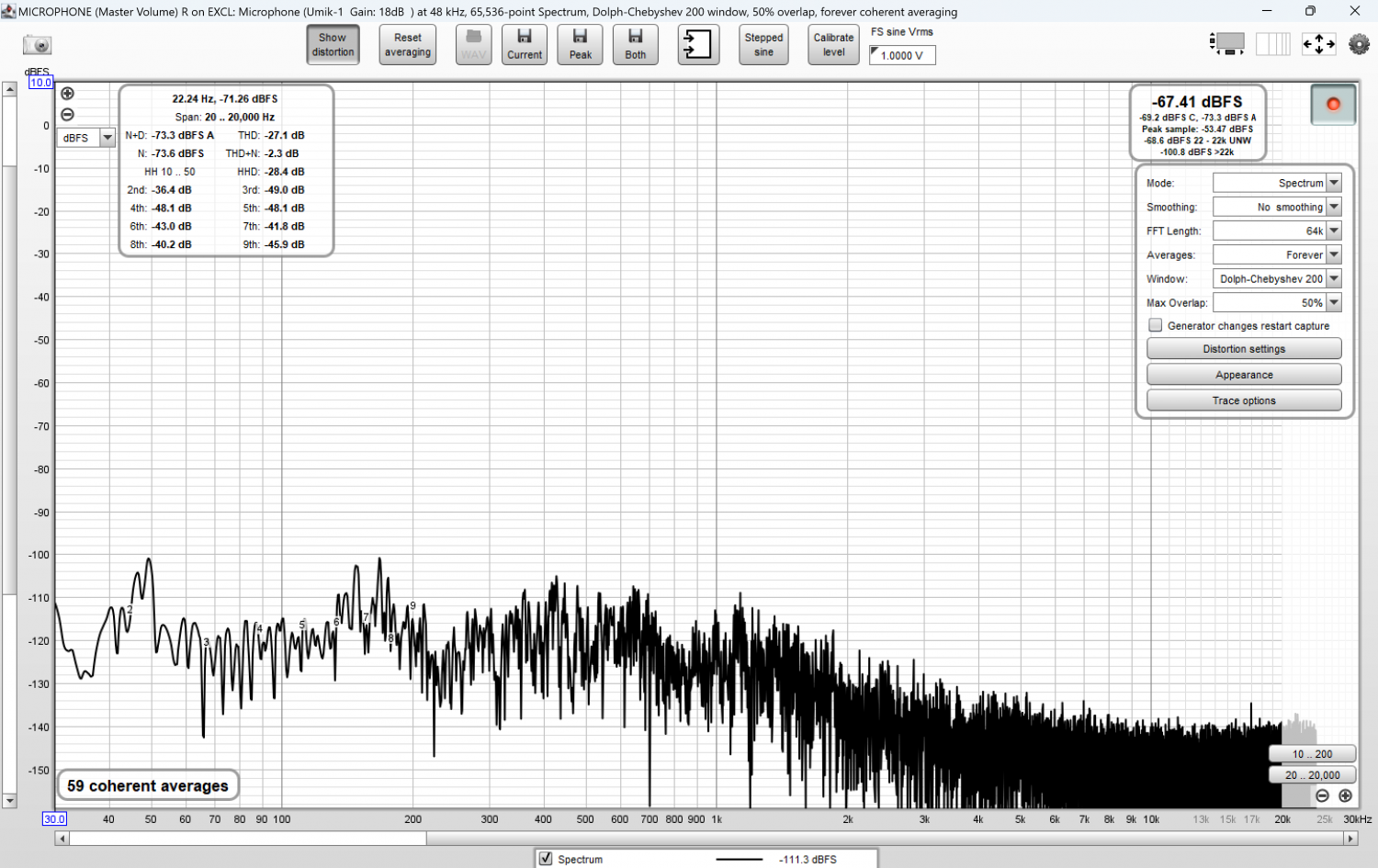The image size is (1378, 868).
Task: Click -67.41 dBFS level readout
Action: pos(1197,102)
